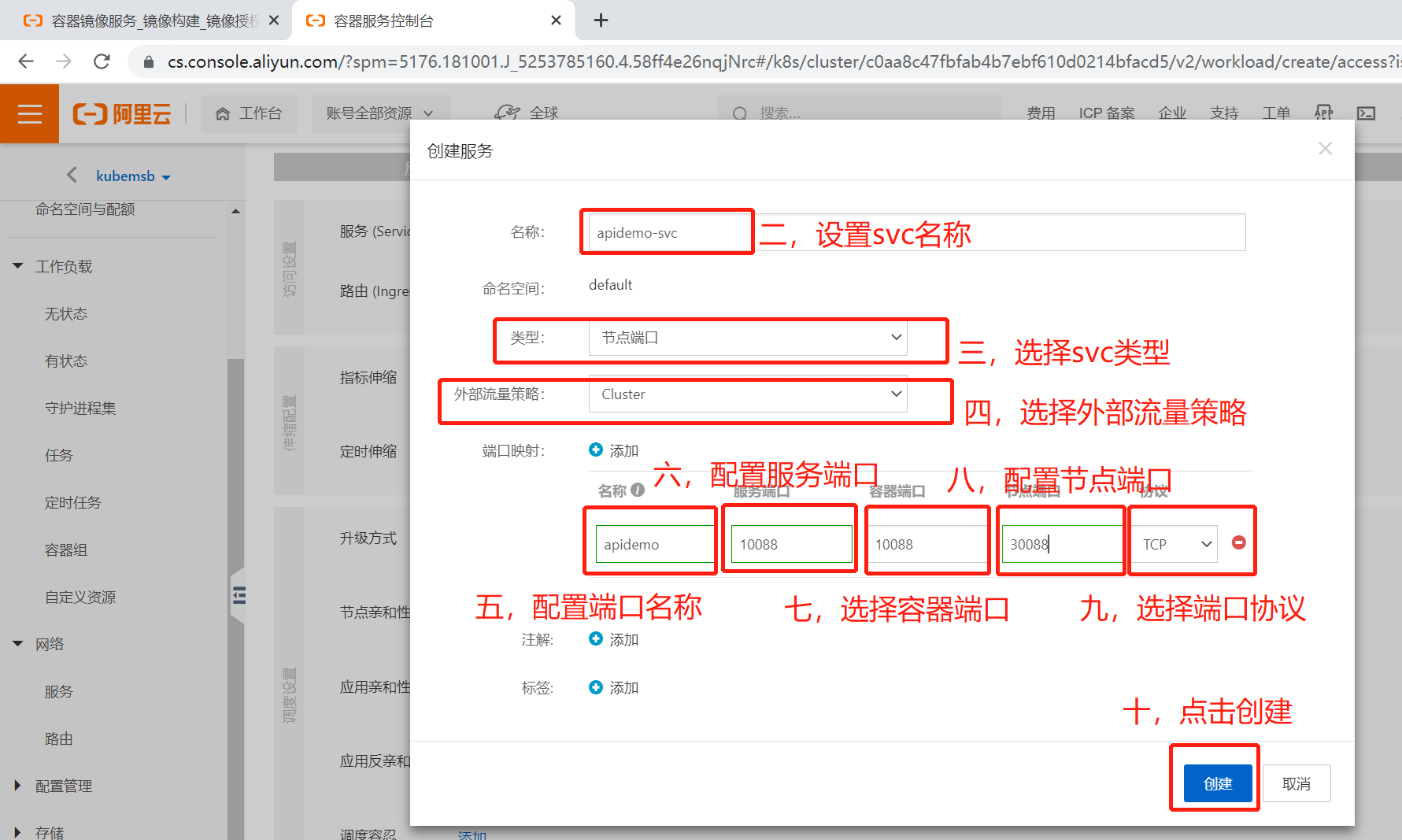Reload the page with the refresh icon
The width and height of the screenshot is (1402, 840).
[x=102, y=61]
